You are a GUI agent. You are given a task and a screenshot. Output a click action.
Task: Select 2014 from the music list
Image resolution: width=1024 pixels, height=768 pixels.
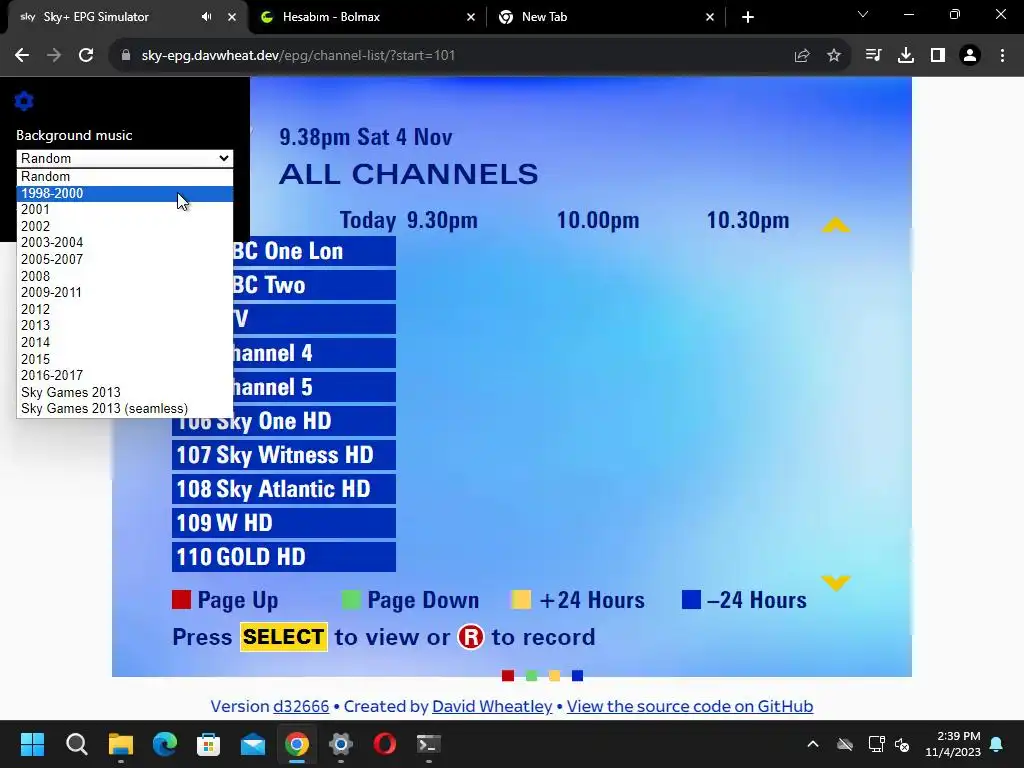(x=124, y=342)
